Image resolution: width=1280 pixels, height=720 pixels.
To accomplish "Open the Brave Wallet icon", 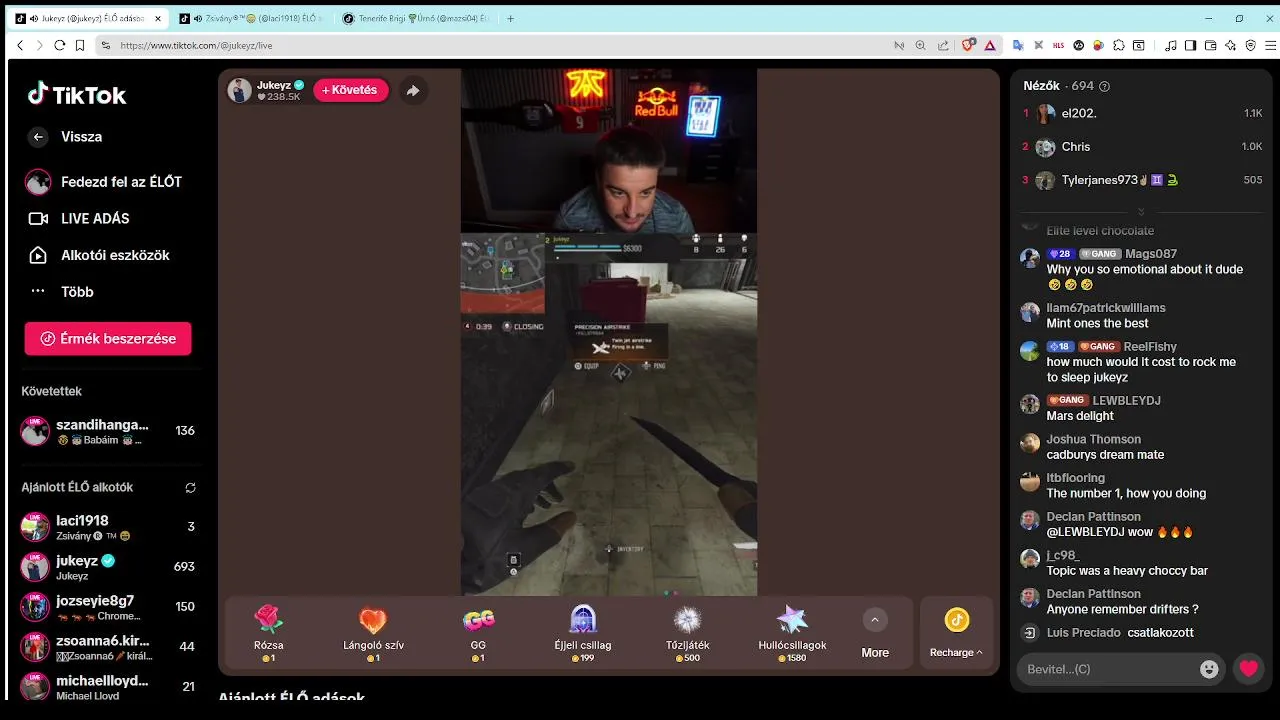I will (1211, 45).
